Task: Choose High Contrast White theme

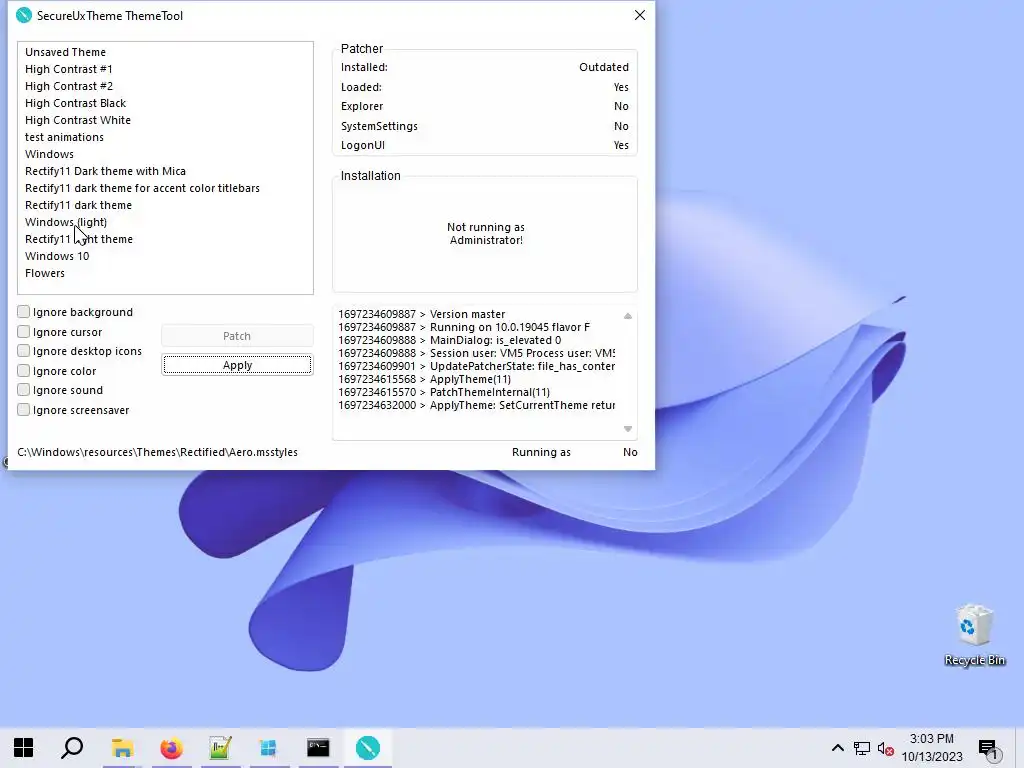Action: (78, 120)
